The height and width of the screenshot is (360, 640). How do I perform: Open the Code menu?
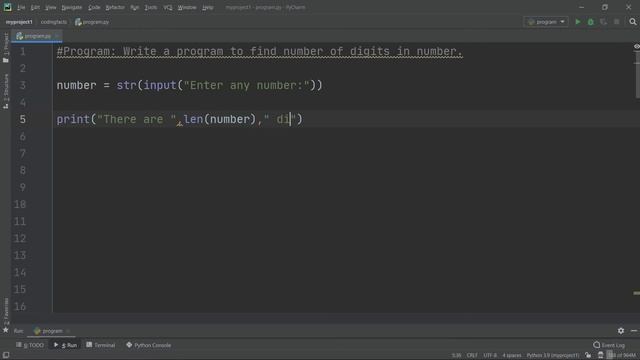(94, 7)
